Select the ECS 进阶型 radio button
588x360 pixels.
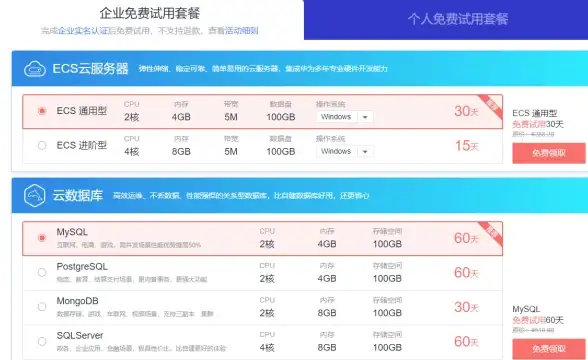42,146
